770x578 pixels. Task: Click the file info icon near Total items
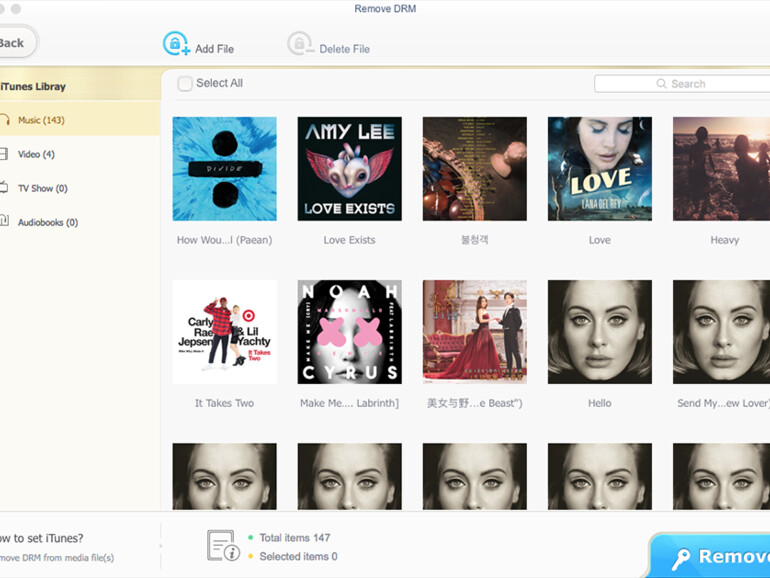point(223,546)
